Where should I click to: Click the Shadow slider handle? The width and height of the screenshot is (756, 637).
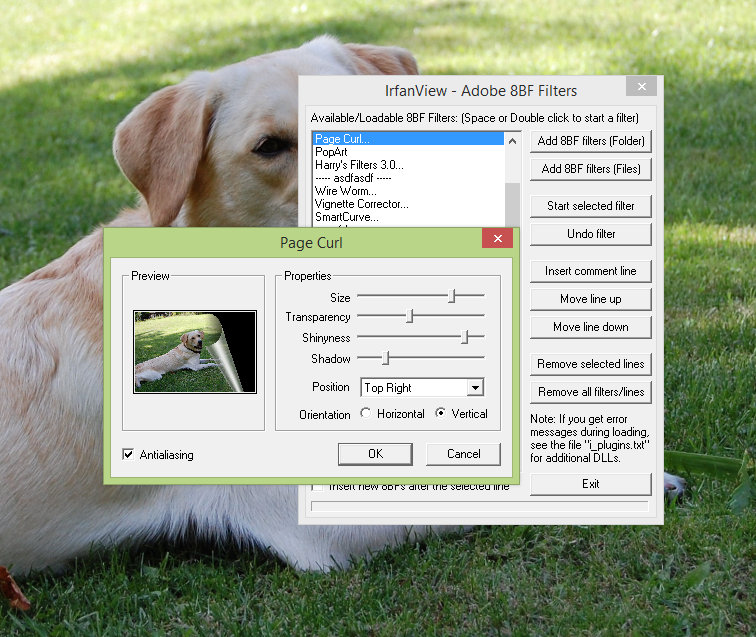(x=385, y=358)
